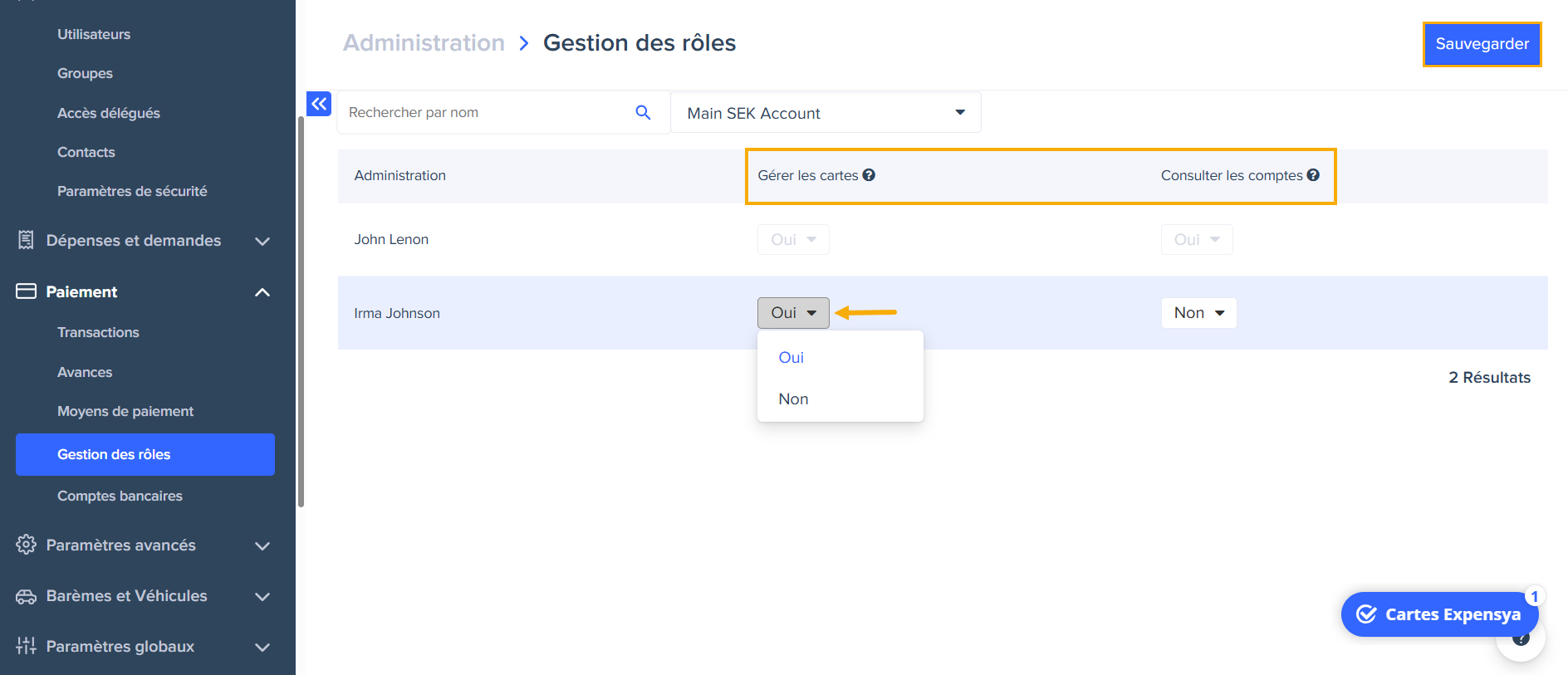The width and height of the screenshot is (1568, 675).
Task: Open the Cartes Expensya chat button
Action: click(x=1439, y=614)
